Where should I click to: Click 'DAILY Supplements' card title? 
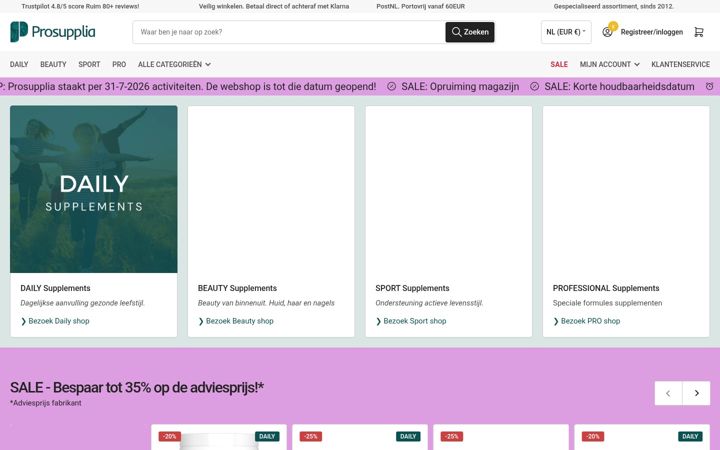pyautogui.click(x=55, y=288)
